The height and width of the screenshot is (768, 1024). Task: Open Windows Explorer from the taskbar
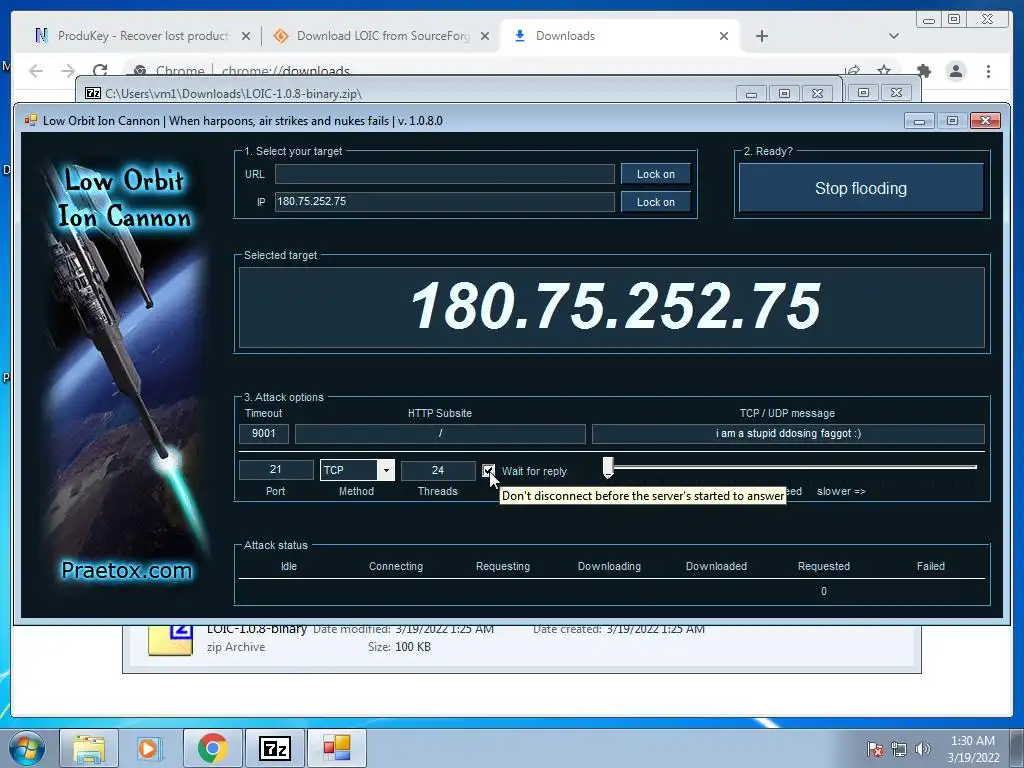[89, 748]
